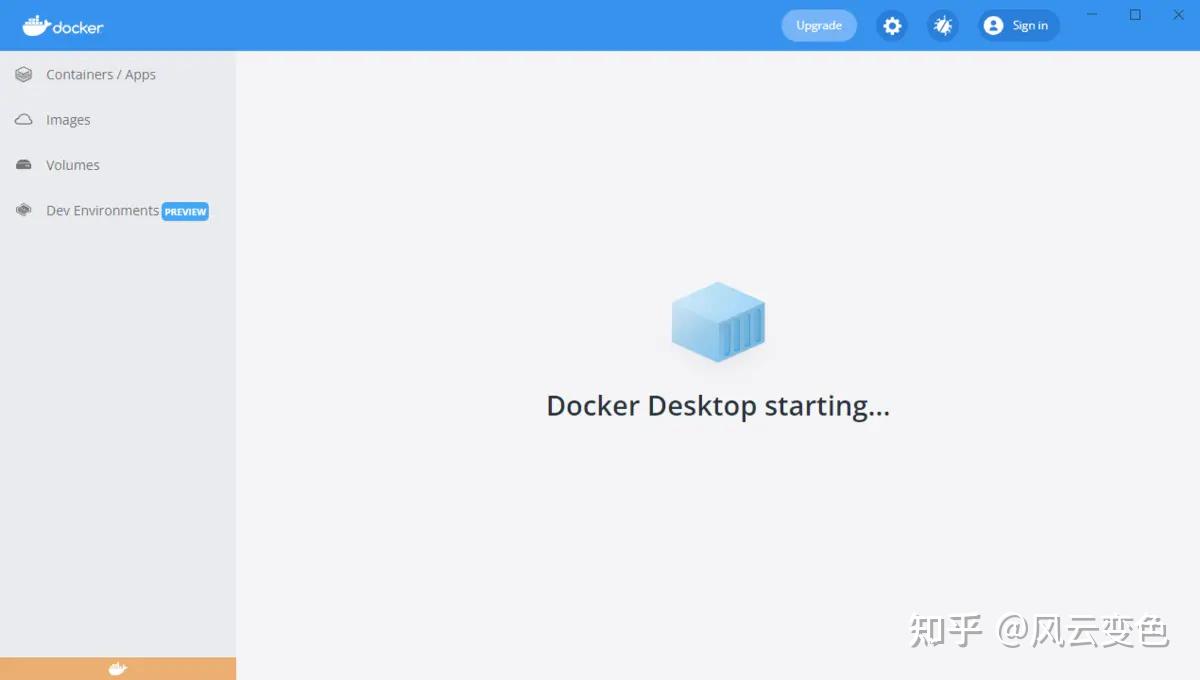Click the whale icon in the status bar
1200x680 pixels.
pos(118,667)
